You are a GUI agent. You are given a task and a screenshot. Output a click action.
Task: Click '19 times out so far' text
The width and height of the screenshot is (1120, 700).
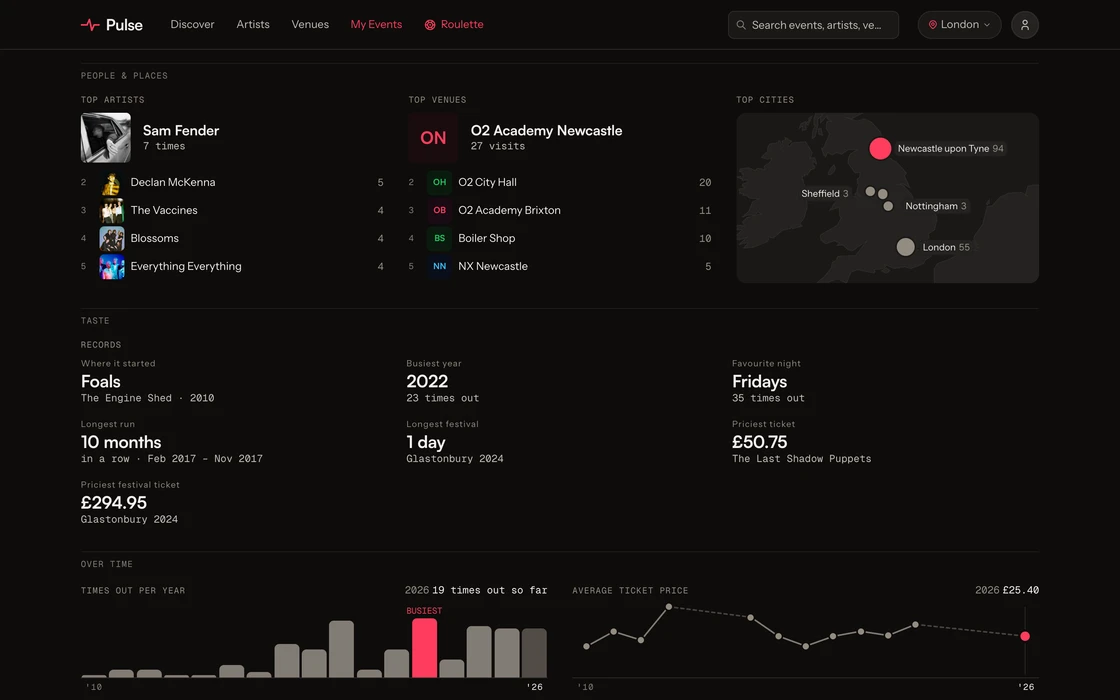coord(490,590)
